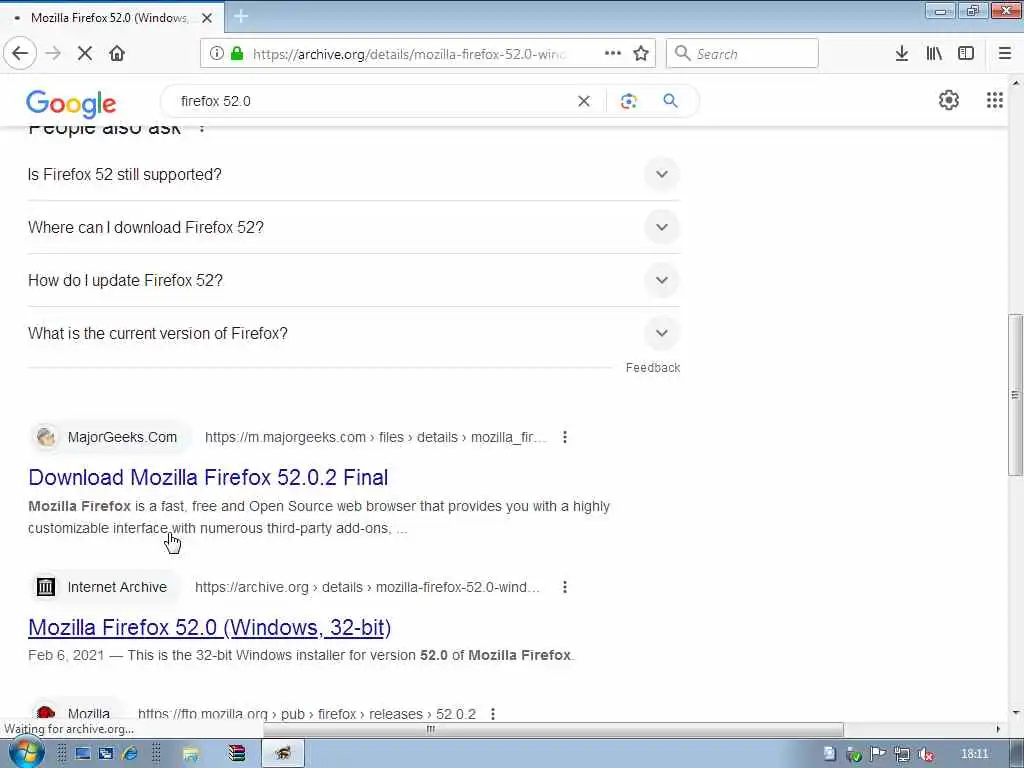Screen dimensions: 1024x768
Task: Click the horizontal scrollbar right arrow
Action: (998, 729)
